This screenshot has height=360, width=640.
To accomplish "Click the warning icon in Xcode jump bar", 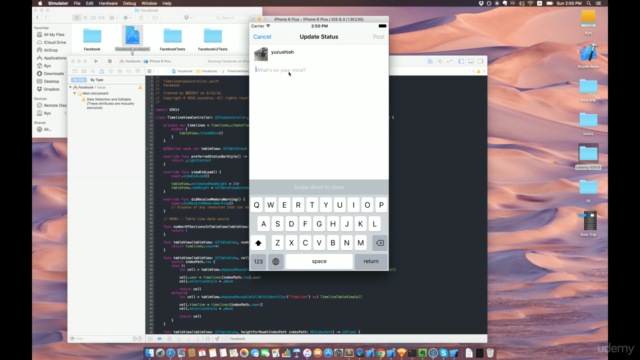I will pos(479,71).
